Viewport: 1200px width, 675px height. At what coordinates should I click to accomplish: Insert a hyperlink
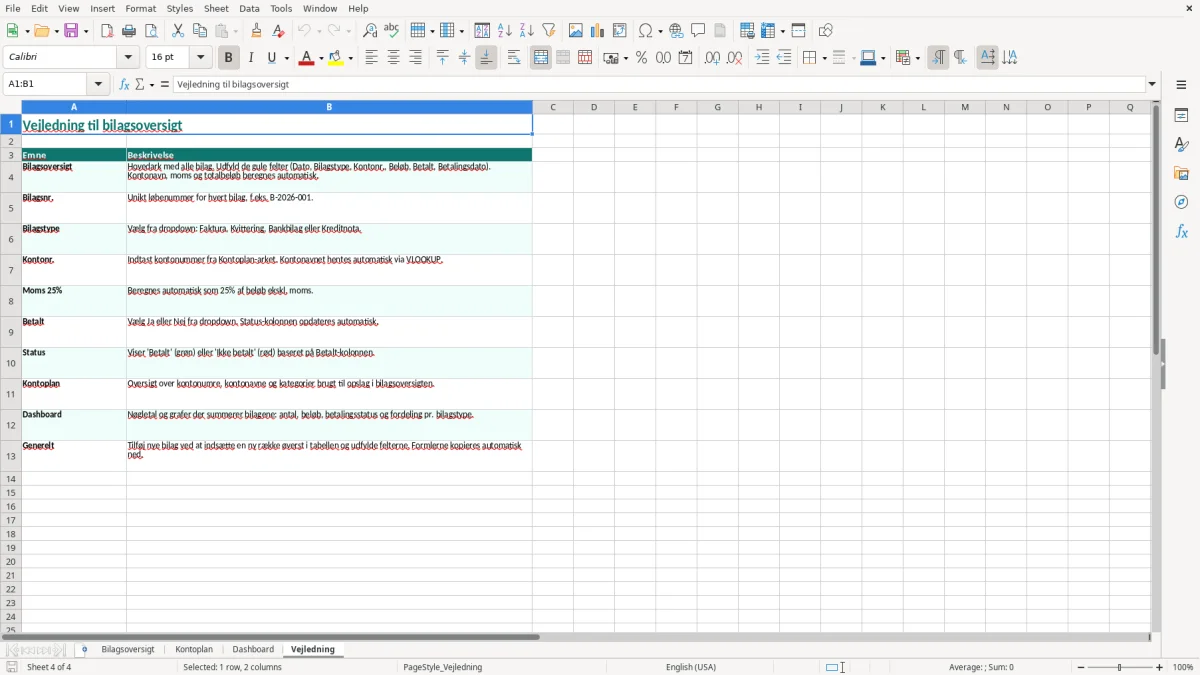(x=676, y=31)
